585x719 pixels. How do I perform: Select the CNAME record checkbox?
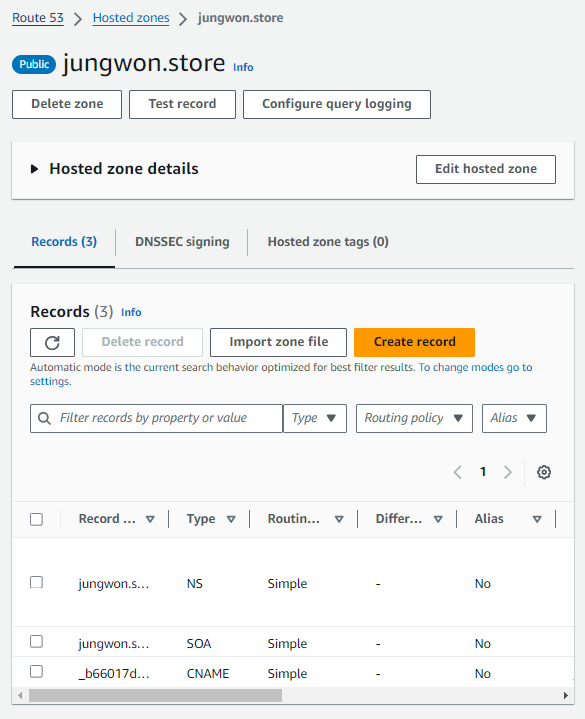point(36,671)
